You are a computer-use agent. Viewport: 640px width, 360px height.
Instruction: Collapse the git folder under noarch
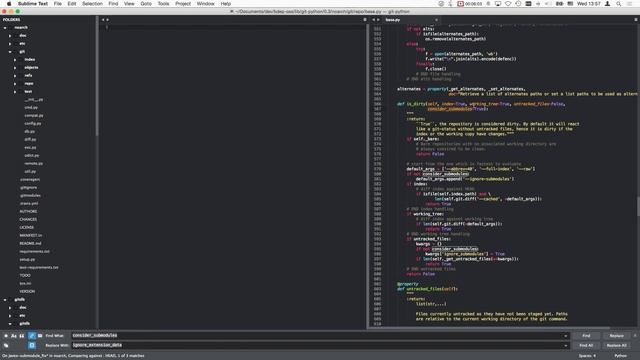click(x=10, y=52)
